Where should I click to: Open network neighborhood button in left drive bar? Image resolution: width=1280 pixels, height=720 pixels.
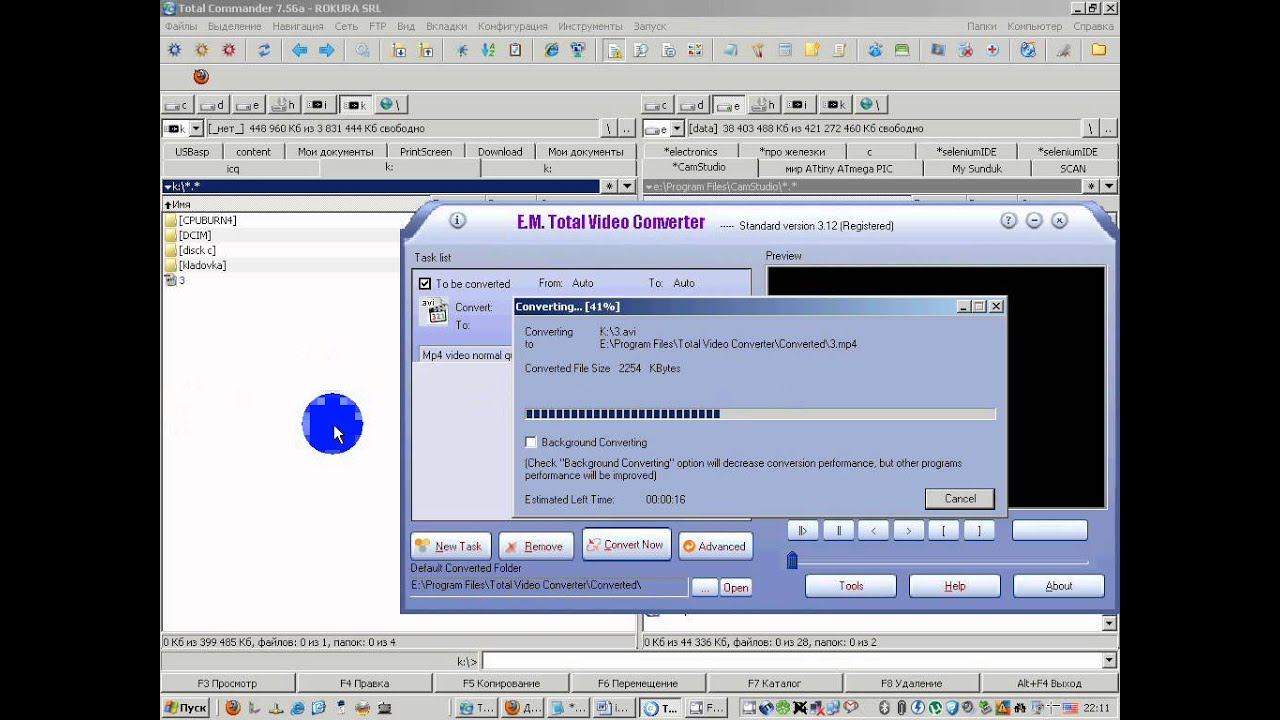pos(390,105)
